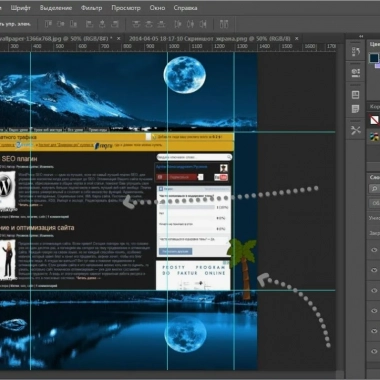Open the Справка menu
Screen dimensions: 380x380
[x=185, y=8]
